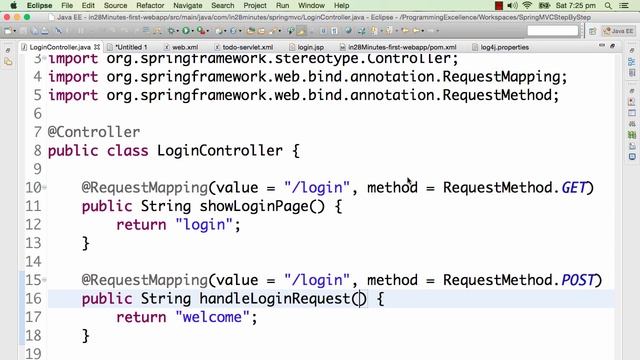Toggle Skip All Breakpoints button
640x360 pixels.
click(59, 31)
